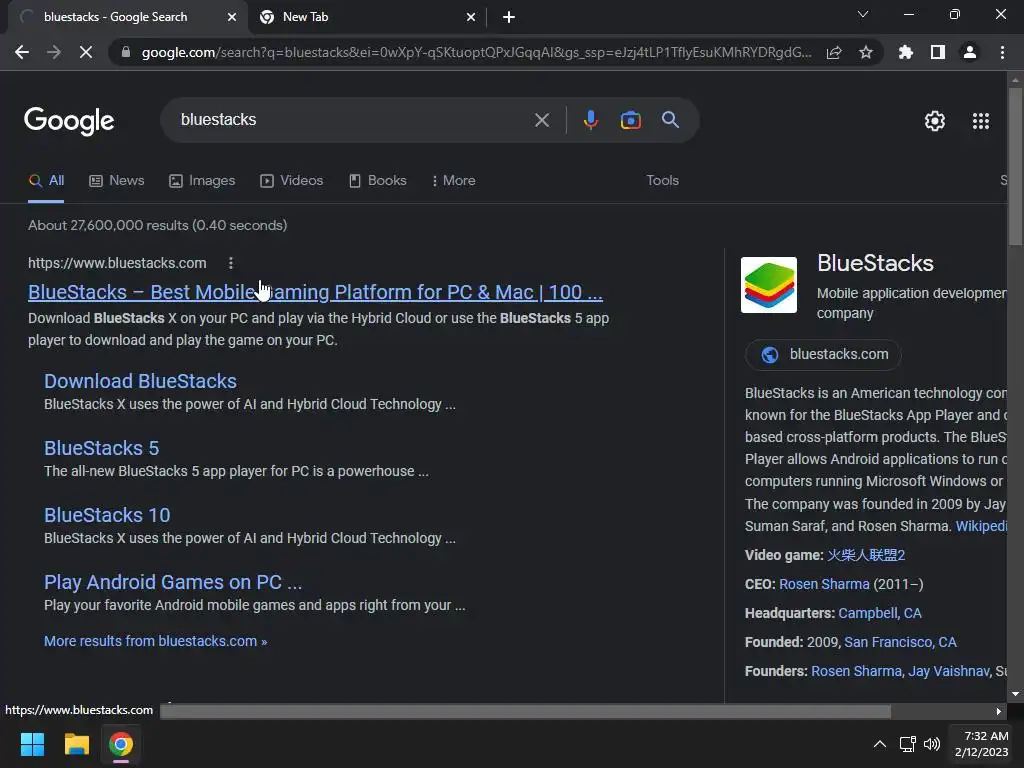
Task: Switch to the Images tab
Action: coord(202,181)
